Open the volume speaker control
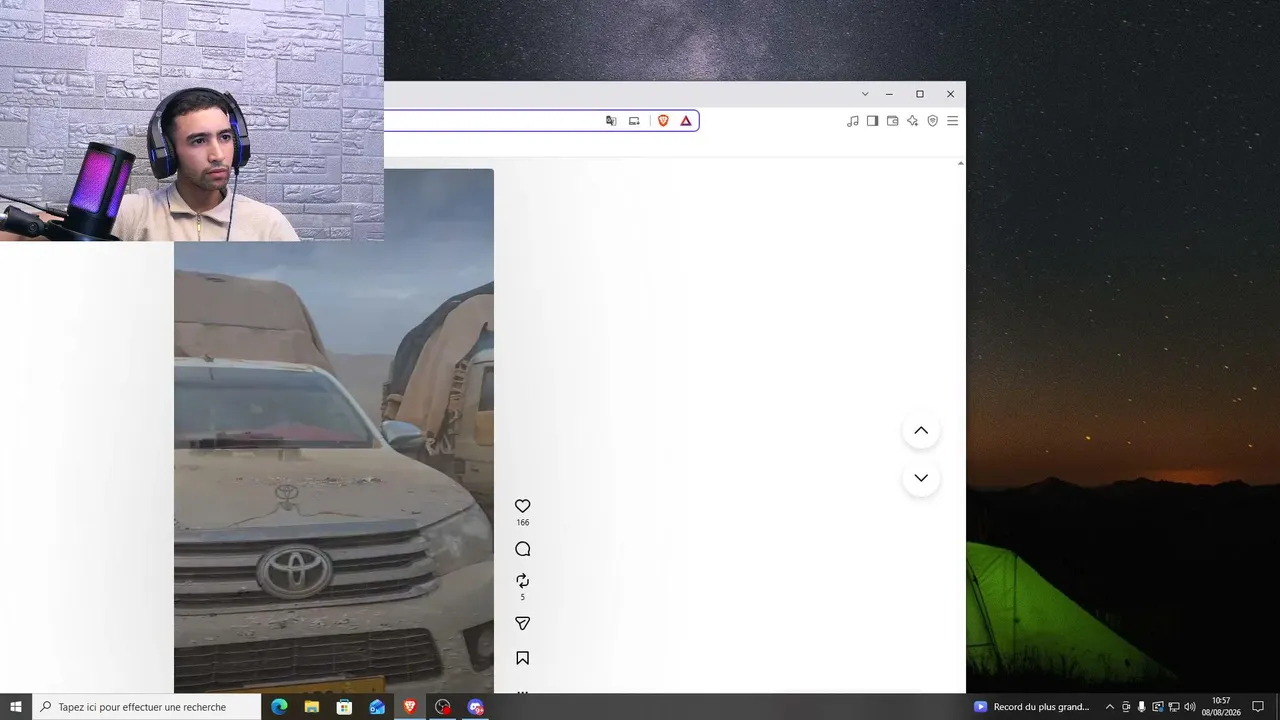This screenshot has width=1280, height=720. click(1190, 707)
